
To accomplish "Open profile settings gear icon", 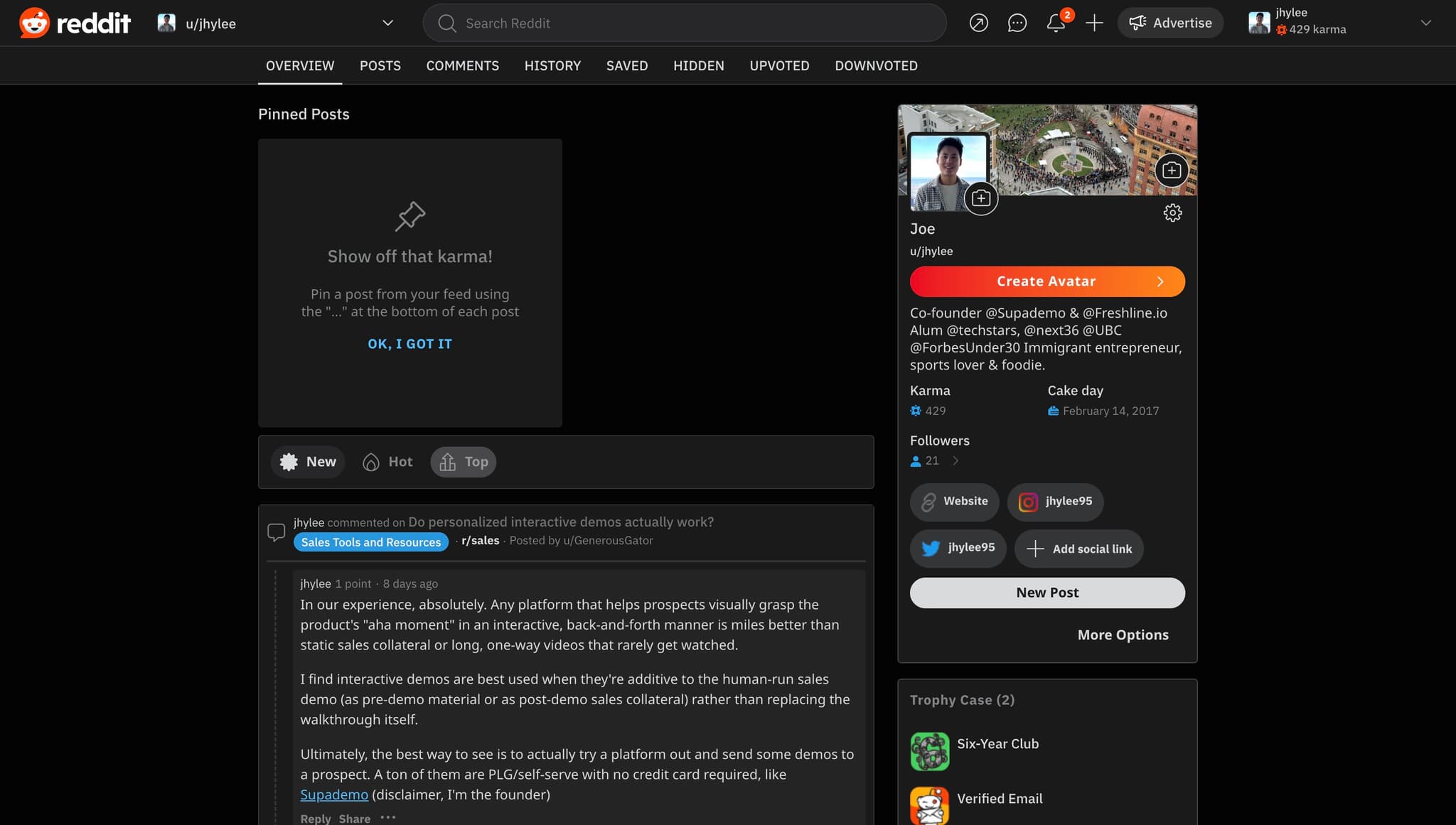I will 1172,212.
